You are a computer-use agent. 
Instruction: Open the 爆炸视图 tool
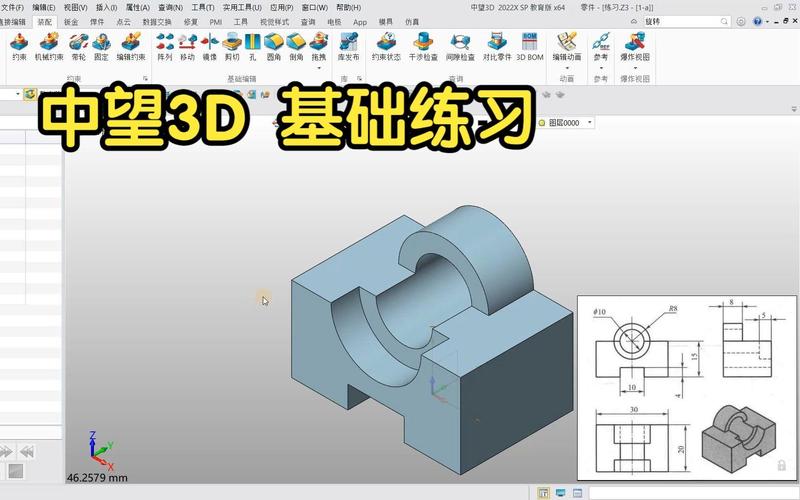click(635, 47)
